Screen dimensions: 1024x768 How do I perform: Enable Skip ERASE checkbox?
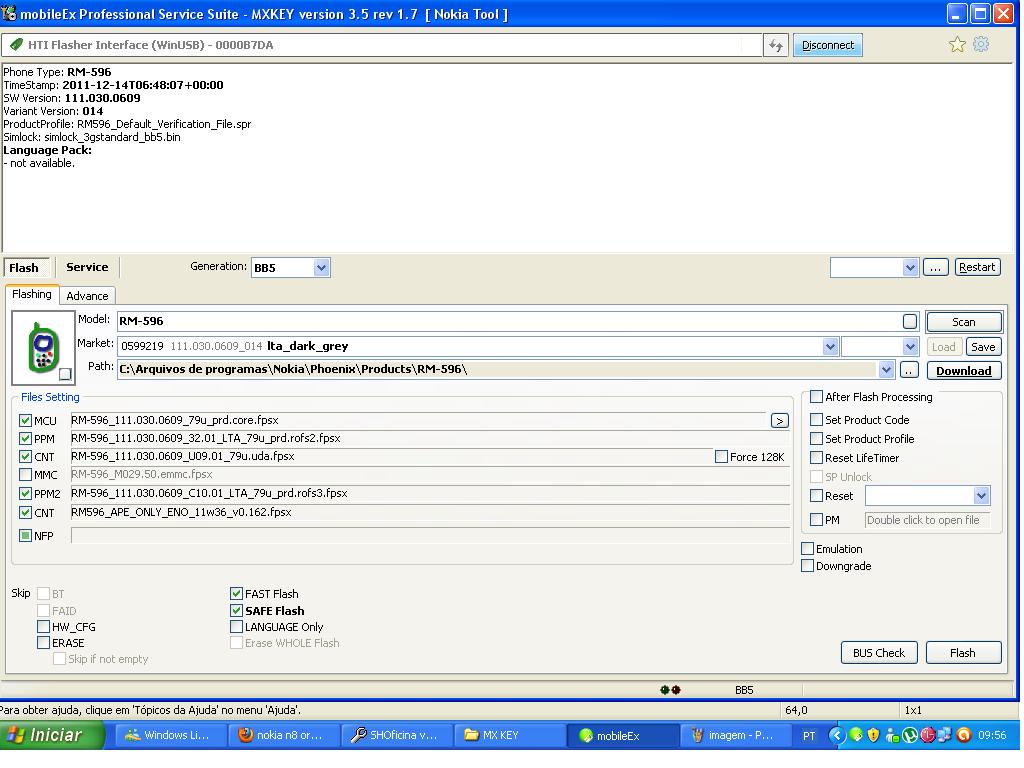(44, 643)
